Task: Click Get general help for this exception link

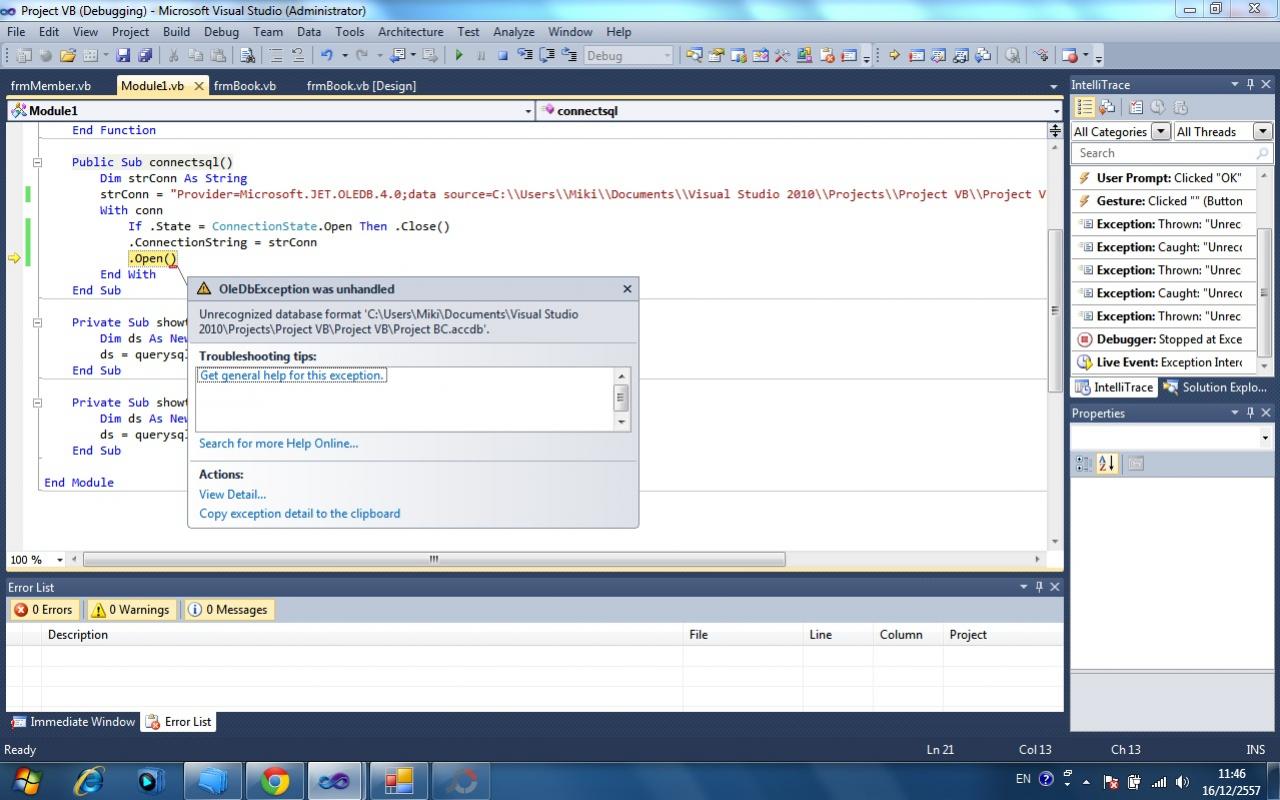Action: (292, 375)
